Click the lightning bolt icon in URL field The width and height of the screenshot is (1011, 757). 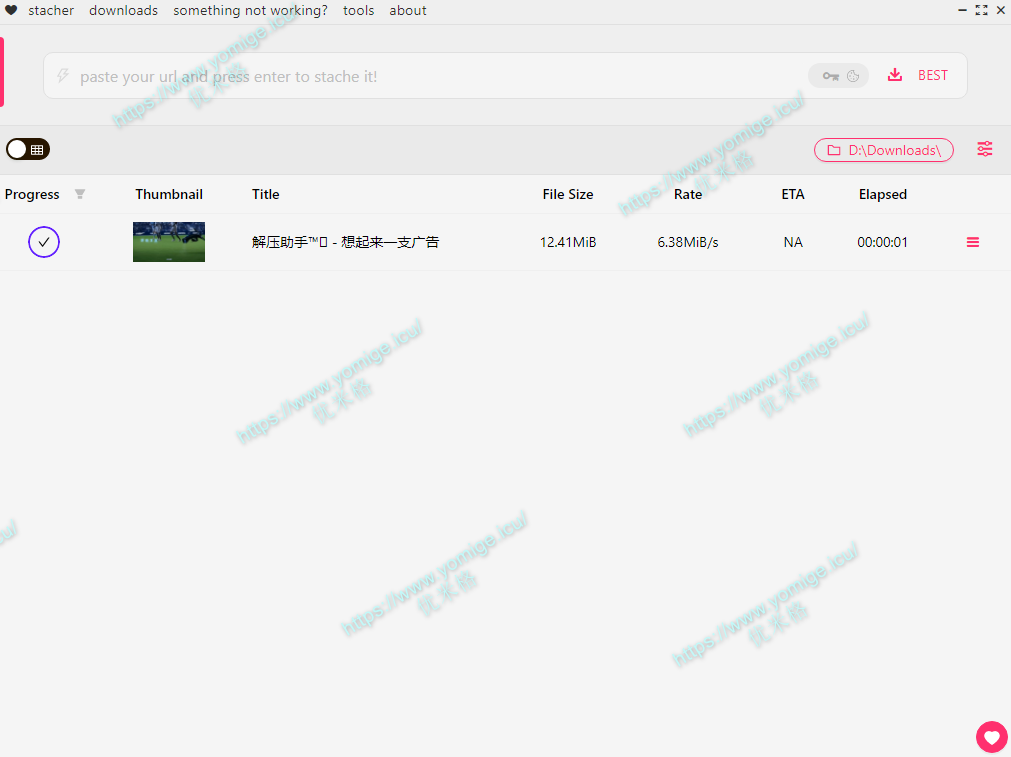pos(62,76)
